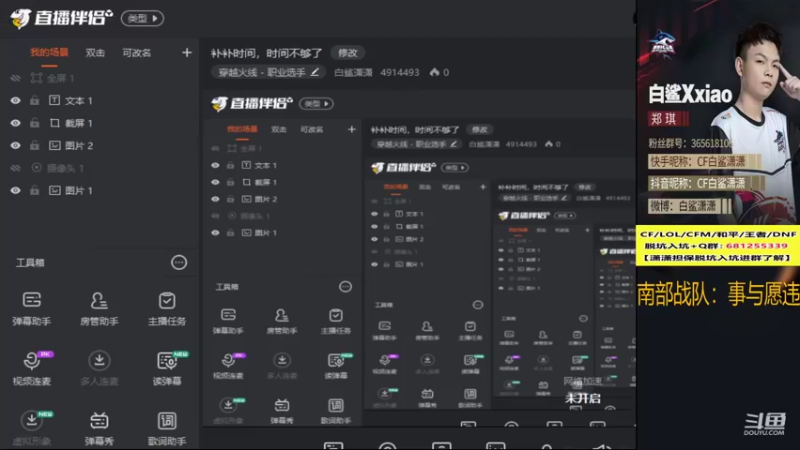Viewport: 800px width, 450px height.
Task: Open the 歌词助手 tool in main toolbox
Action: pos(167,428)
